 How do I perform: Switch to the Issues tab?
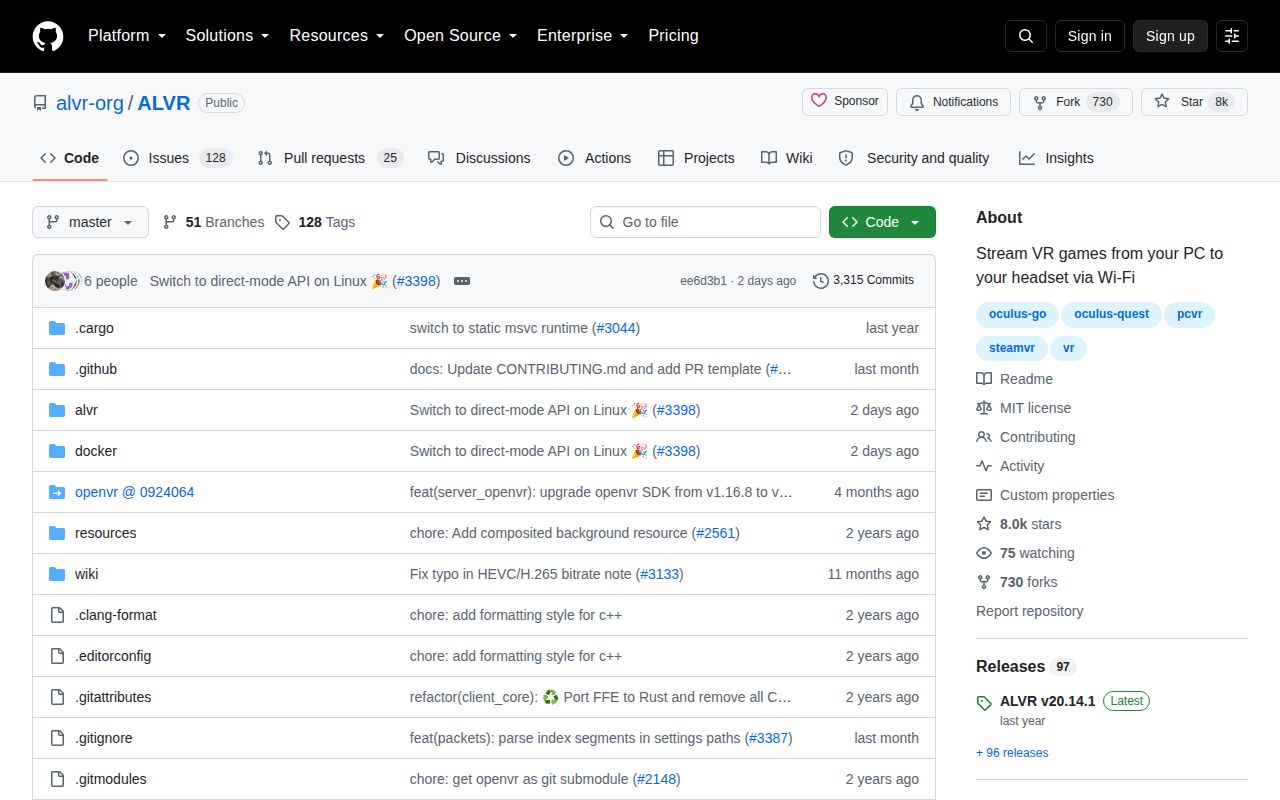coord(177,158)
